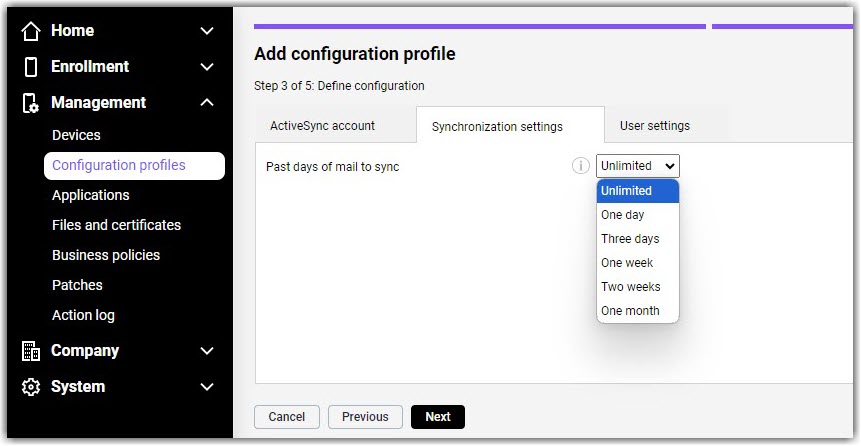Click the System gear icon
This screenshot has width=861, height=446.
(x=31, y=387)
